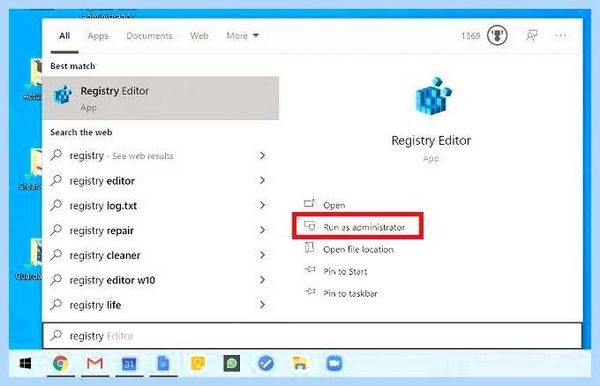This screenshot has height=386, width=600.
Task: Open the yellow sticky notes taskbar icon
Action: pos(197,363)
